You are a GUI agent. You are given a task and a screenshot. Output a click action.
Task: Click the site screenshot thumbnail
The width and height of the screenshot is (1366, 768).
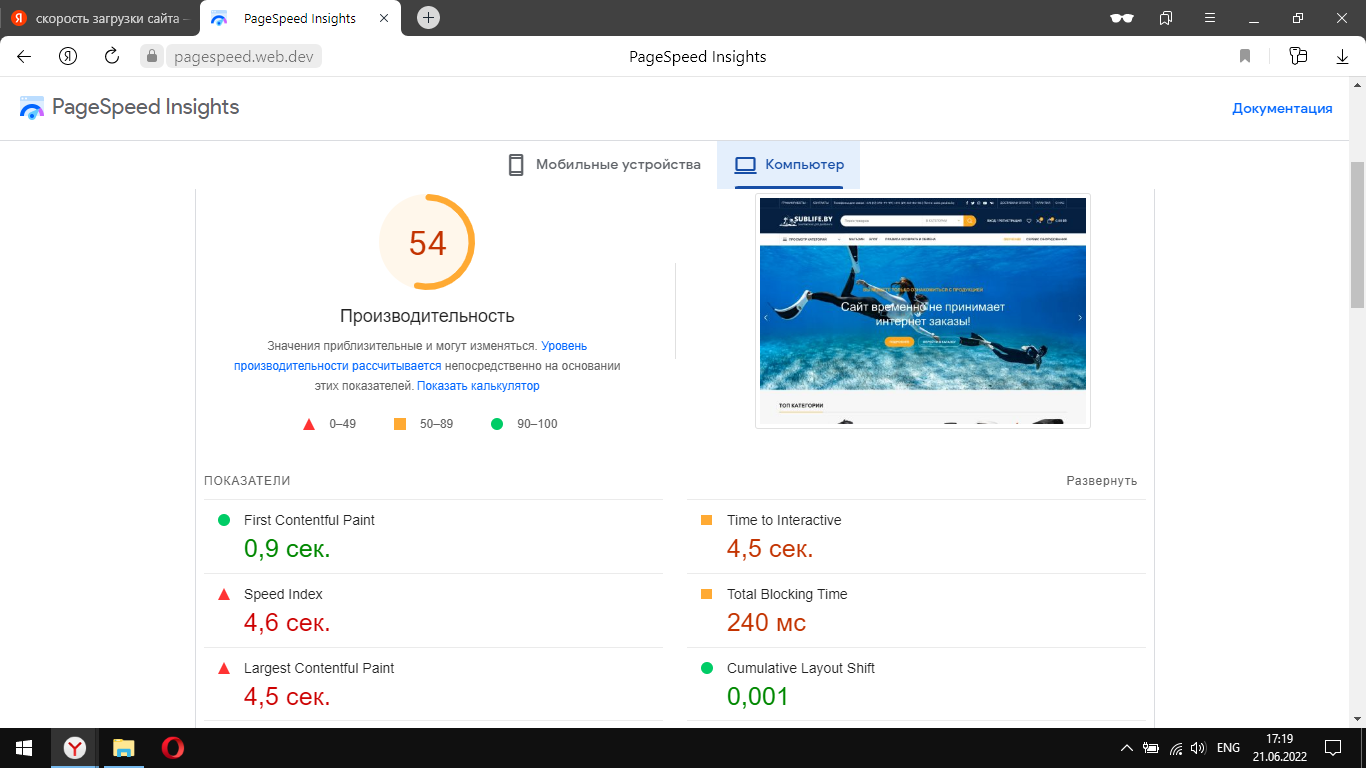(x=923, y=311)
